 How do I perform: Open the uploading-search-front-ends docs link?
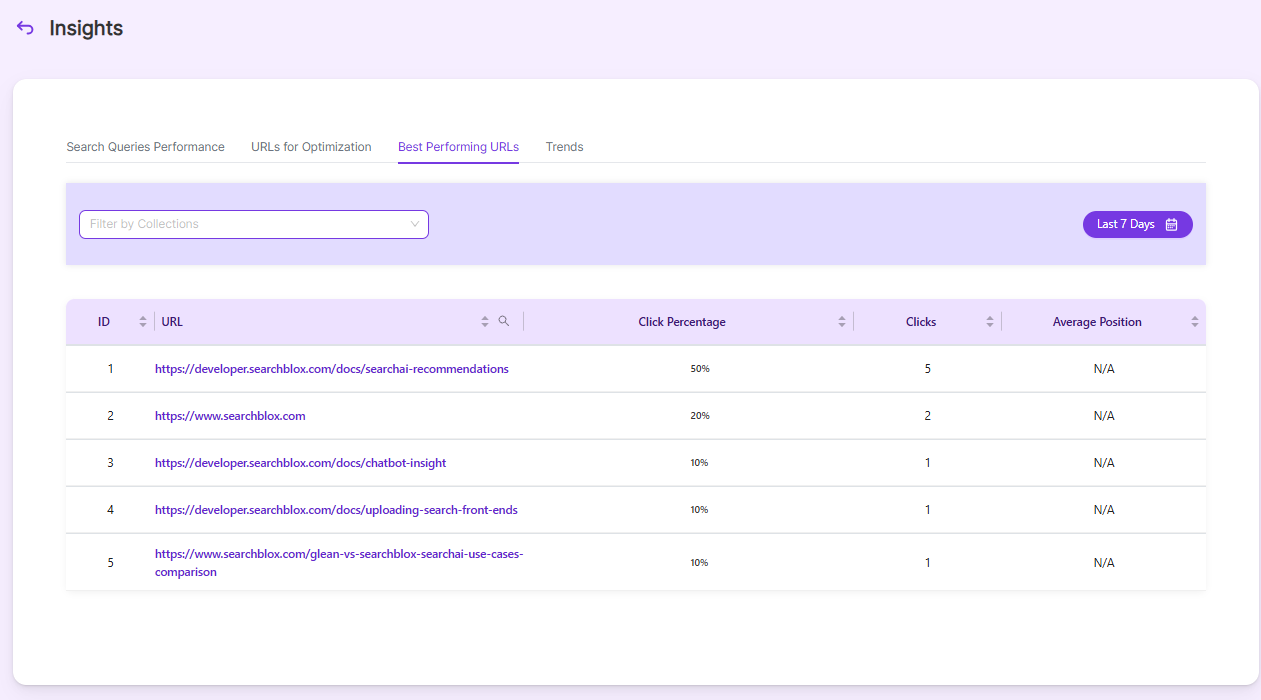click(x=336, y=510)
